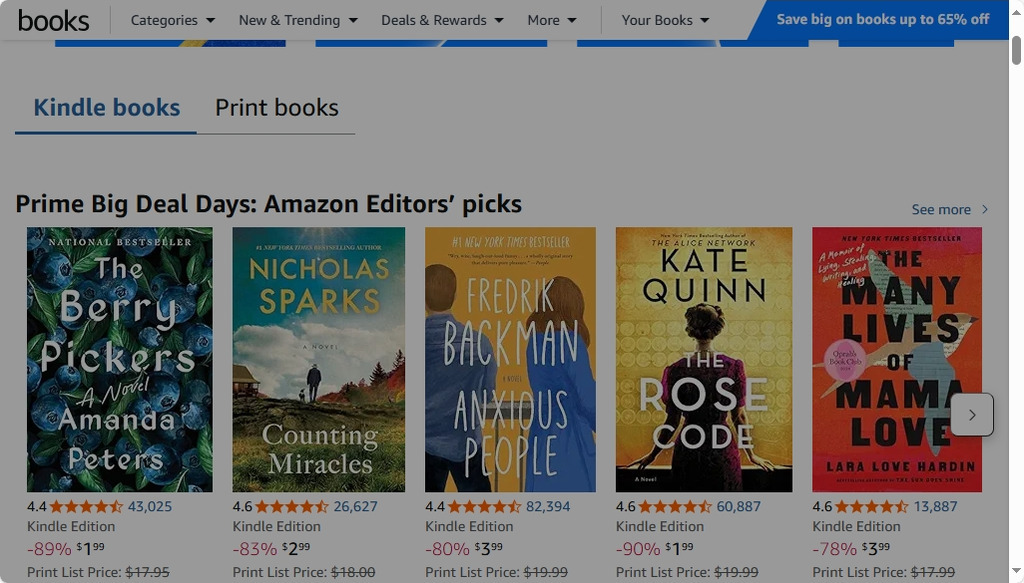
Task: Click the carousel next arrow button
Action: 971,414
